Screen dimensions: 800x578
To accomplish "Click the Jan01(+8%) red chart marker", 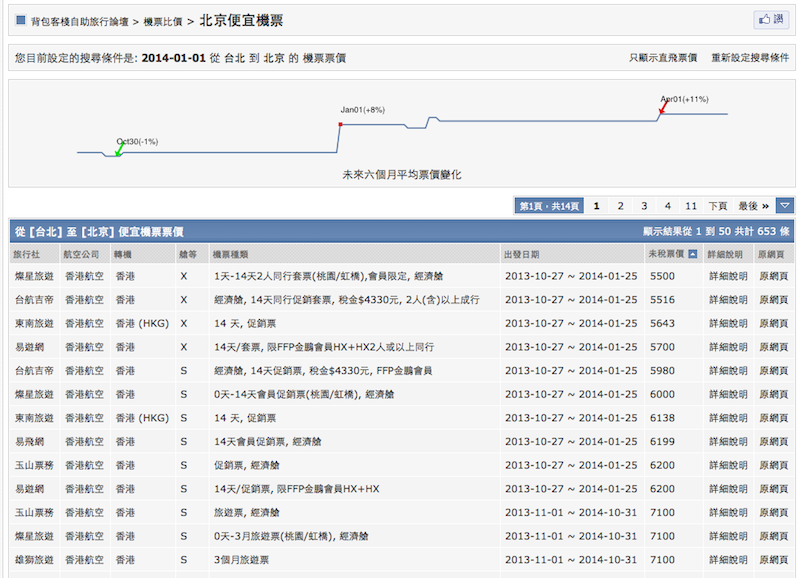I will tap(340, 124).
